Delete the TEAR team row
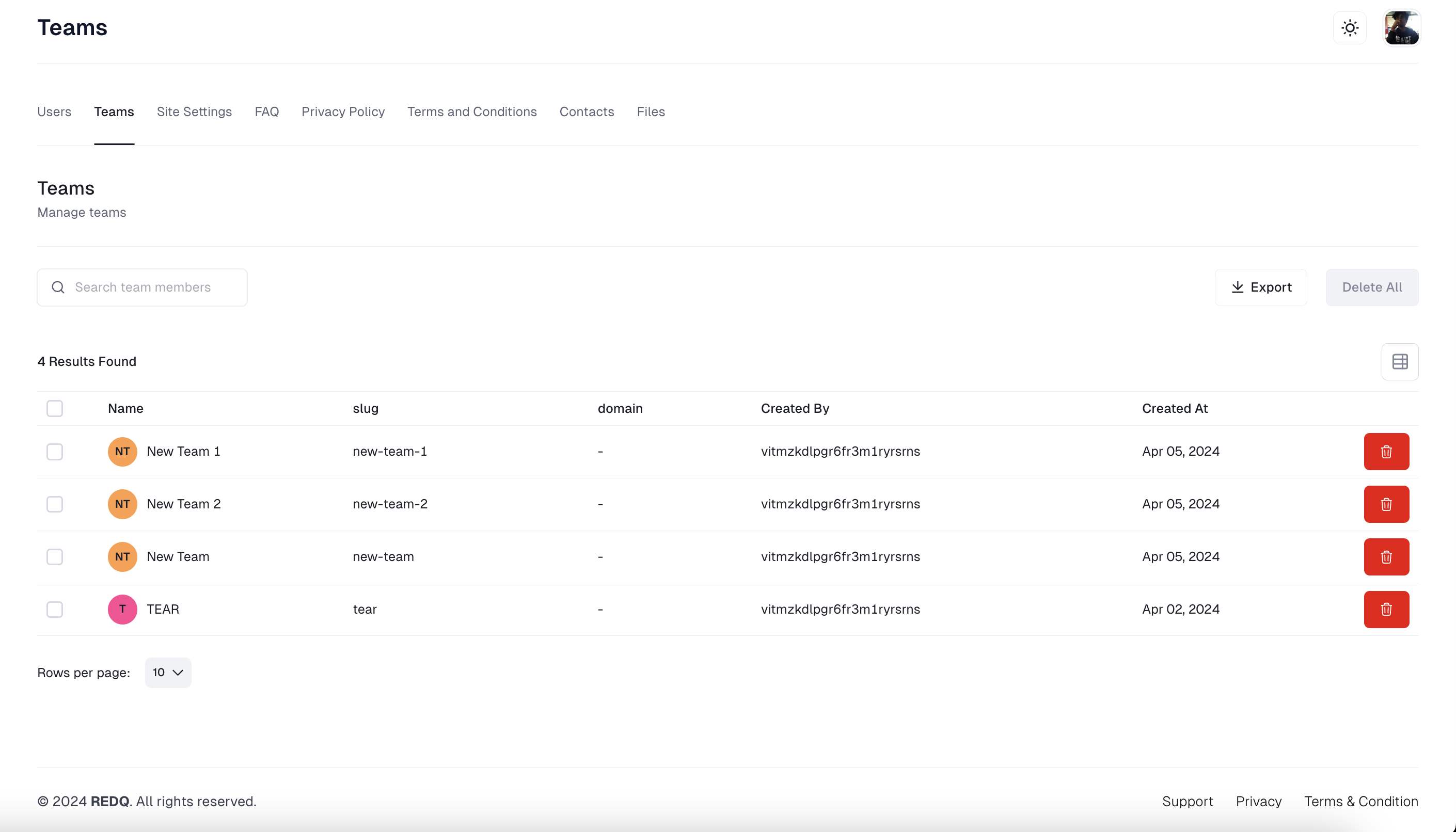 [x=1386, y=609]
